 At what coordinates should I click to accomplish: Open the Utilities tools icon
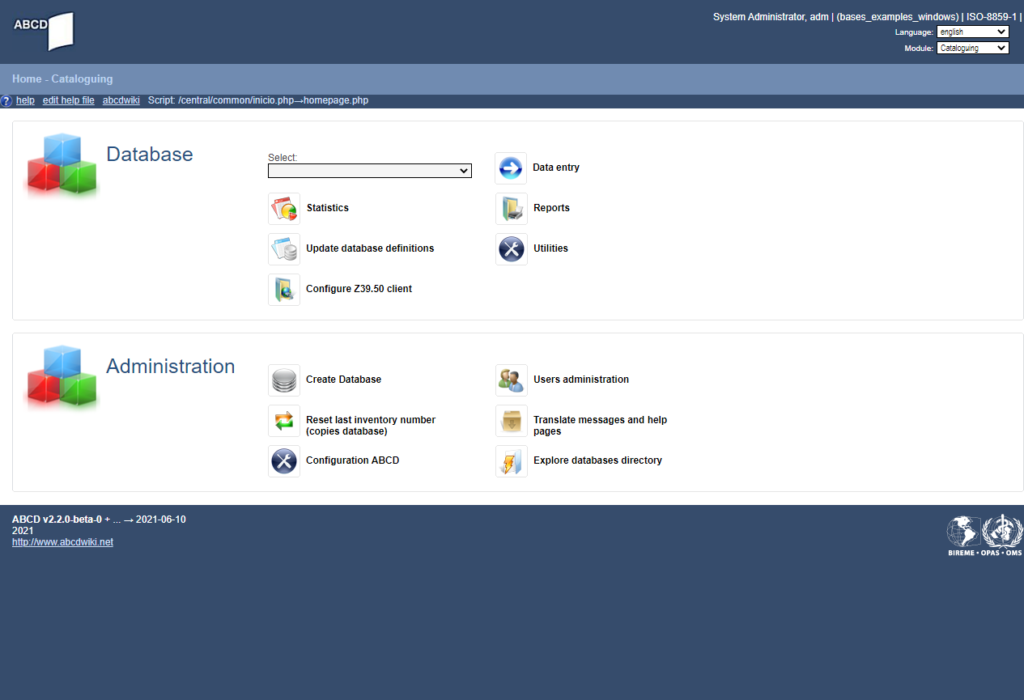511,249
